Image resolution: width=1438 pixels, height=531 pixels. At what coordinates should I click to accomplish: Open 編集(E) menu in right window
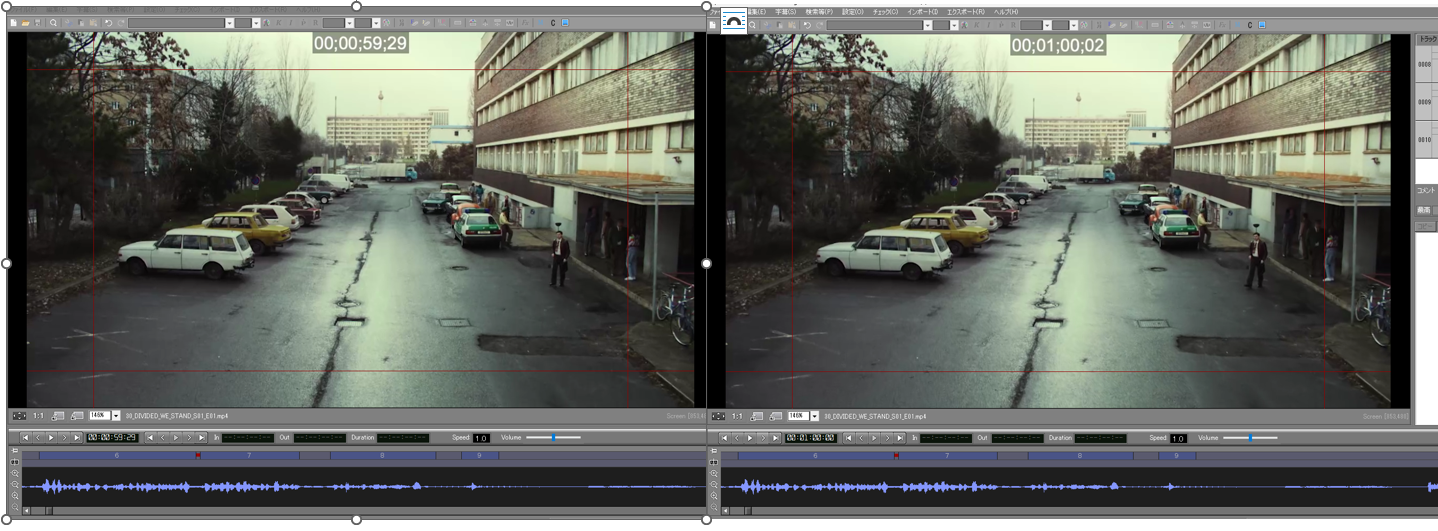(759, 12)
